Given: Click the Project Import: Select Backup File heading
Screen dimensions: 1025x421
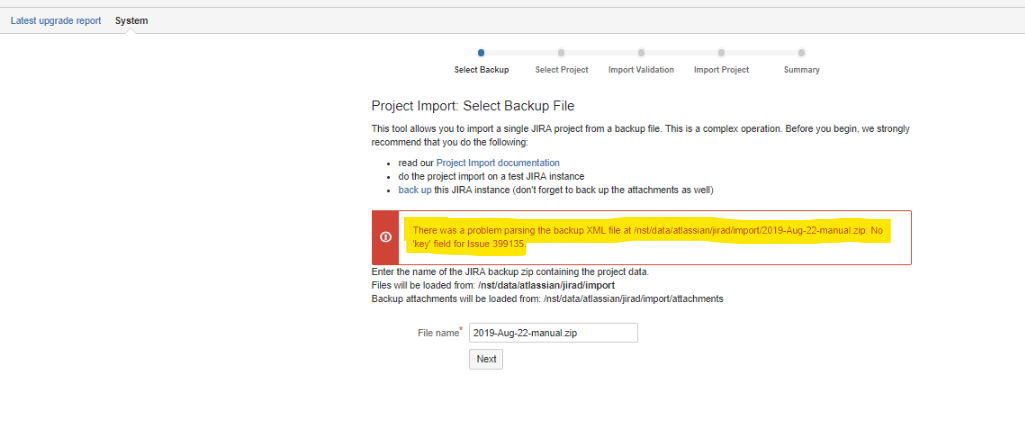Looking at the screenshot, I should (x=473, y=106).
